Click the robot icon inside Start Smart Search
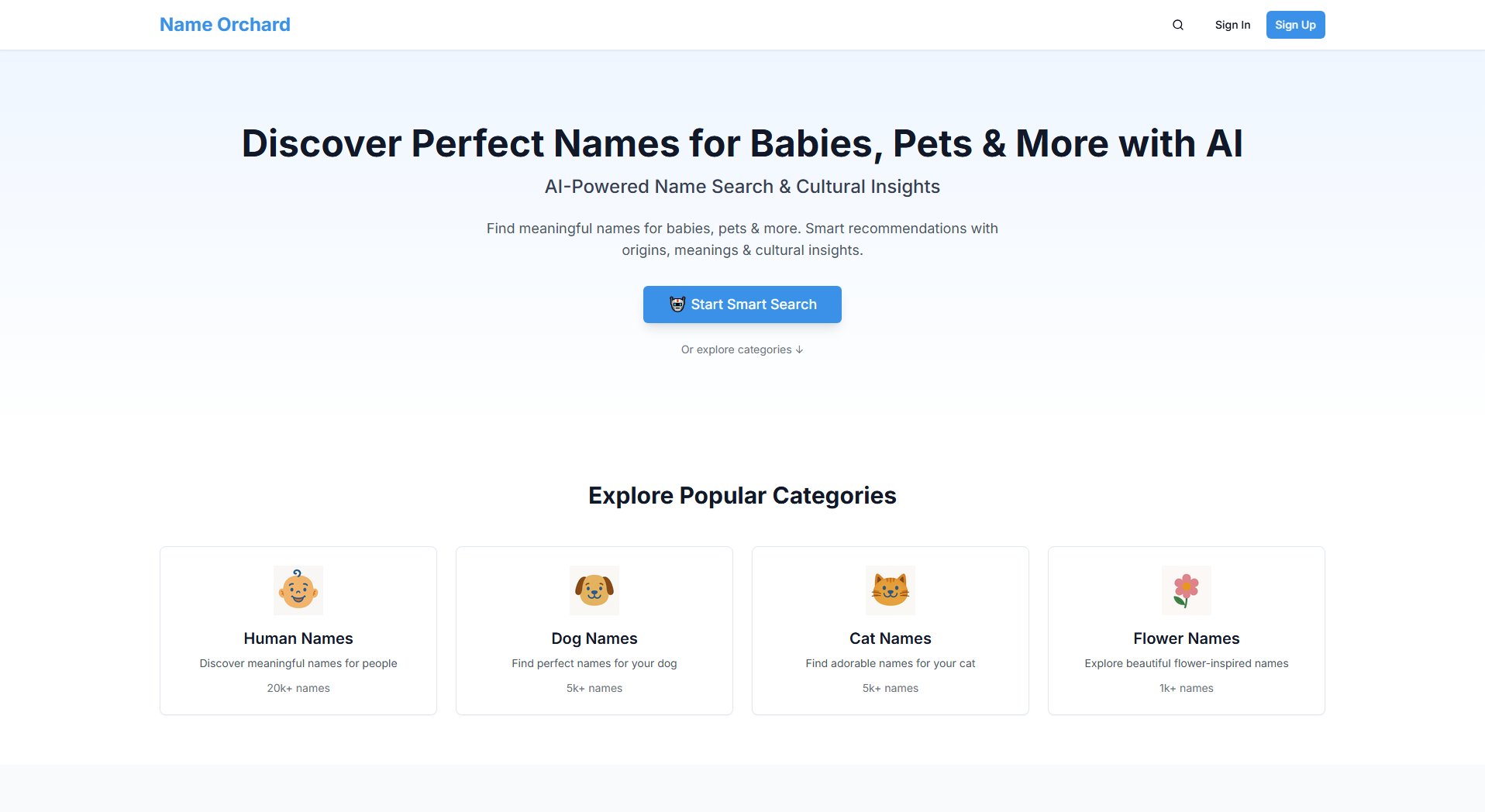The height and width of the screenshot is (812, 1485). coord(677,304)
